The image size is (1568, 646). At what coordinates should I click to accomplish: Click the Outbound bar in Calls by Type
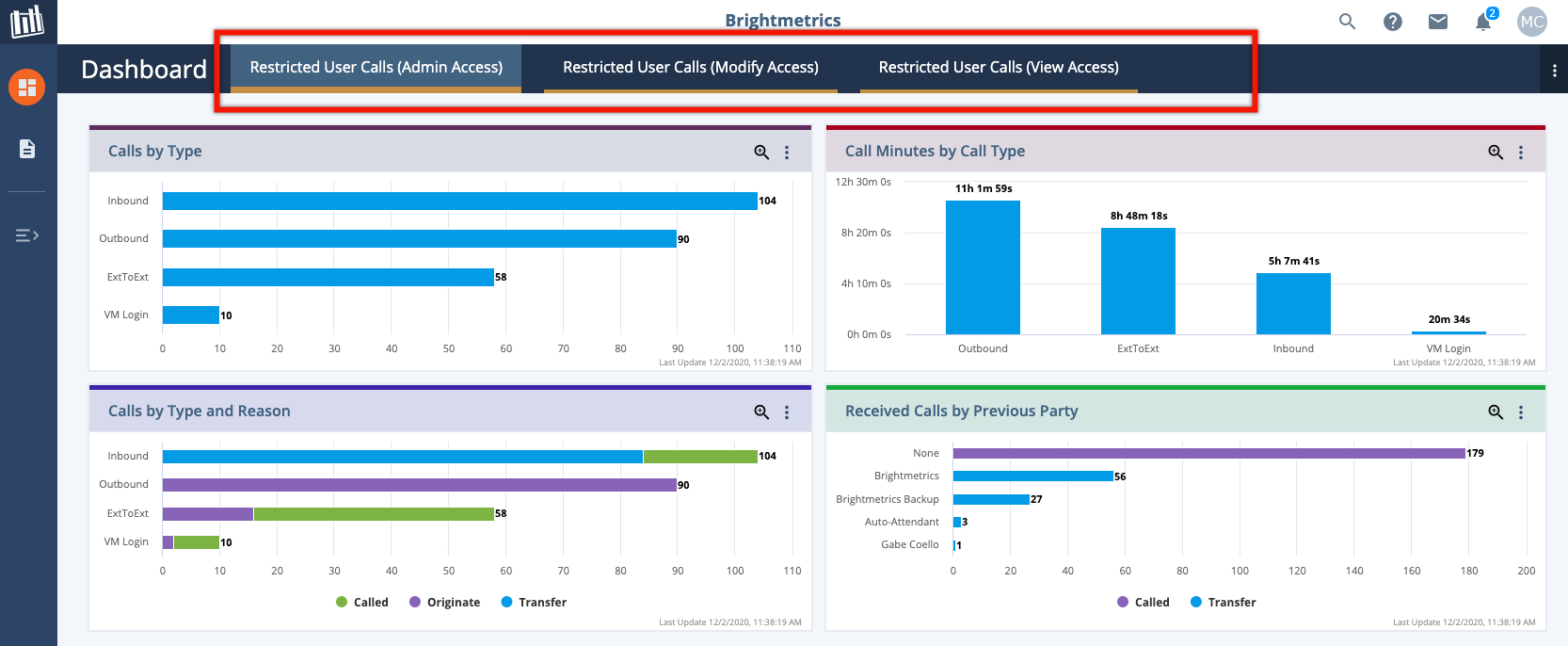420,239
